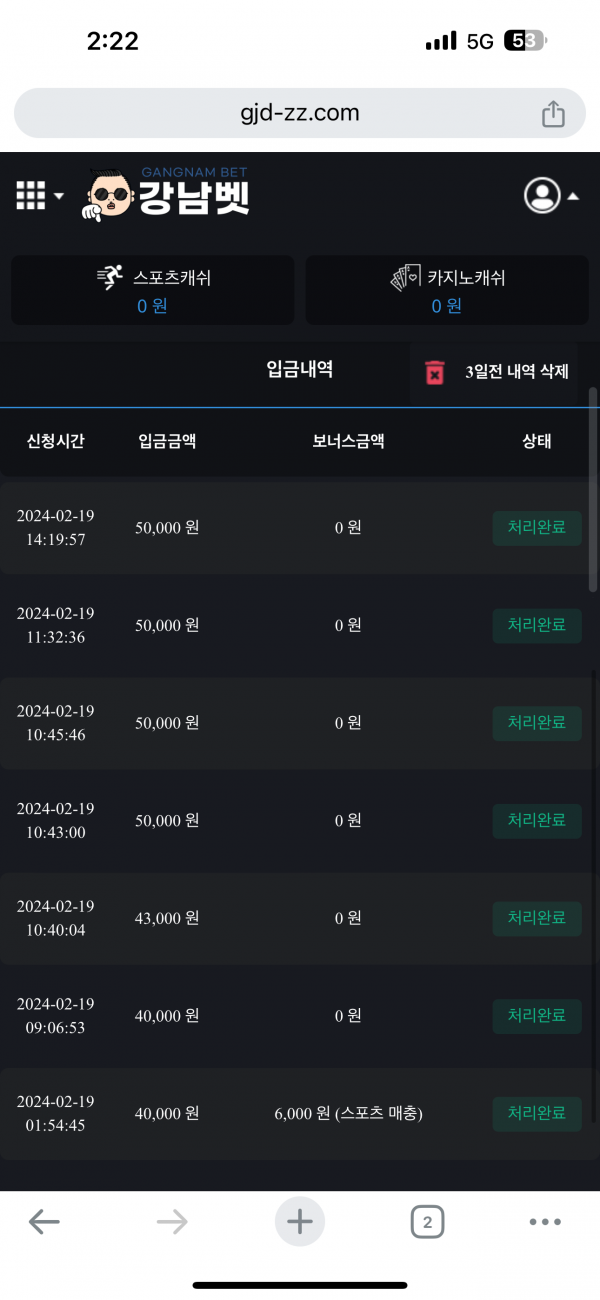The width and height of the screenshot is (600, 1300).
Task: Tap the share icon in address bar
Action: tap(553, 114)
